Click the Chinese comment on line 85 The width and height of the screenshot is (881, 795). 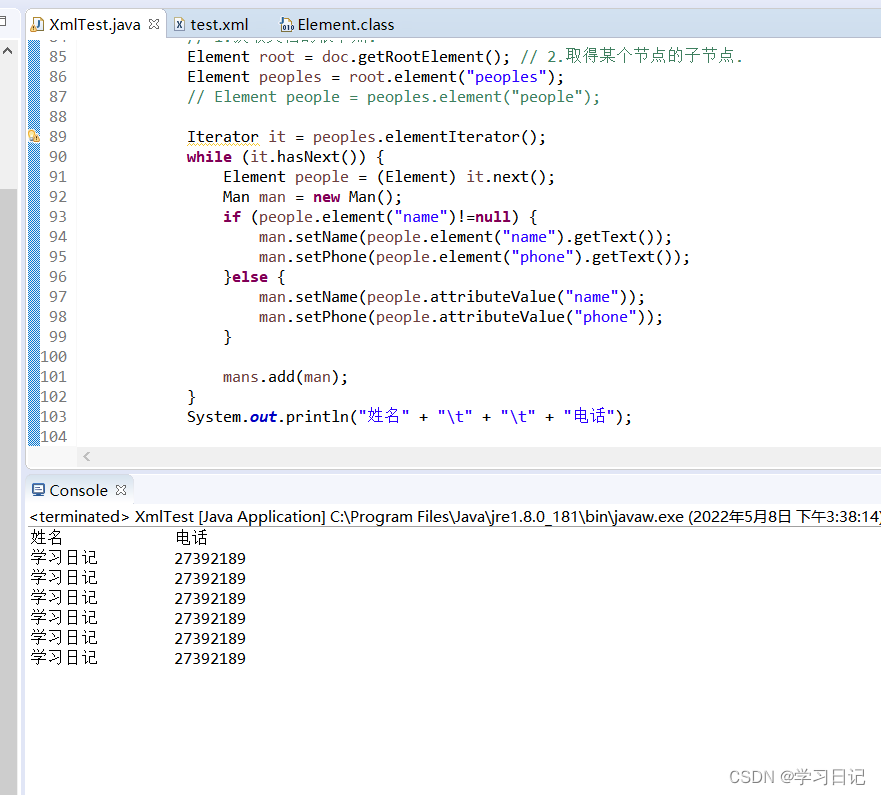pyautogui.click(x=632, y=56)
